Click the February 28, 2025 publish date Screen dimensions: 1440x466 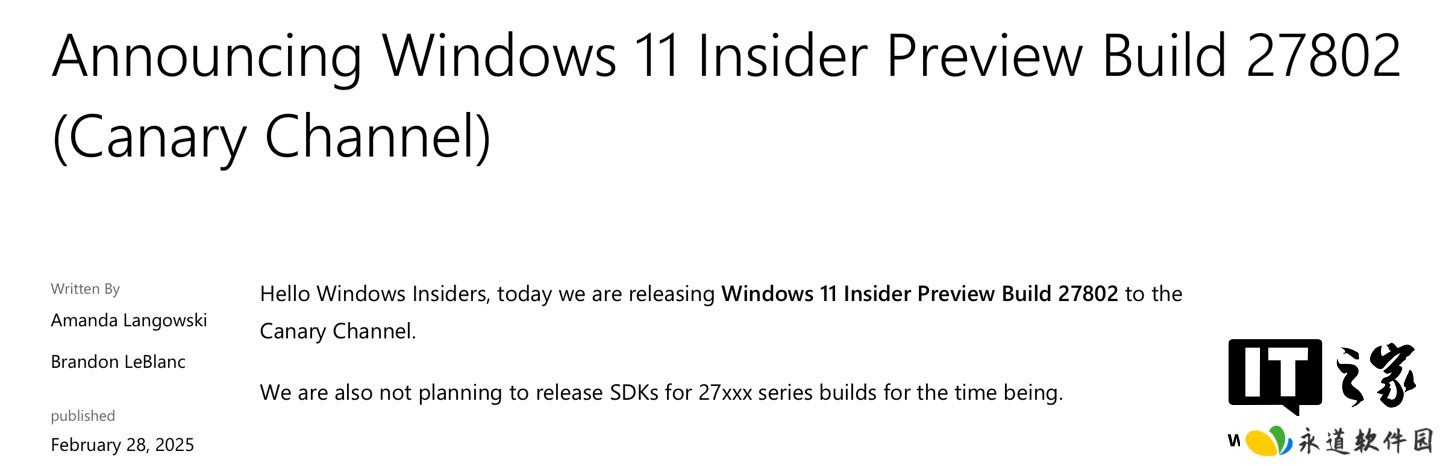pyautogui.click(x=122, y=445)
